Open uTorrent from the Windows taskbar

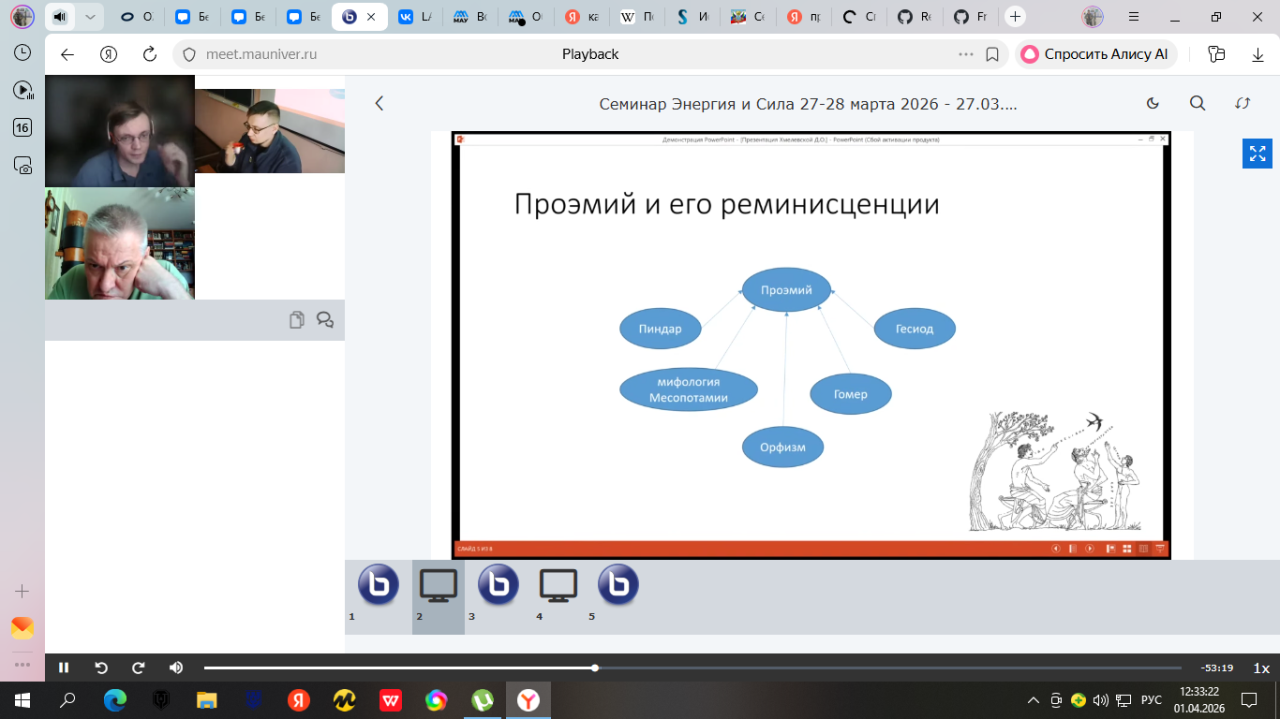(482, 700)
